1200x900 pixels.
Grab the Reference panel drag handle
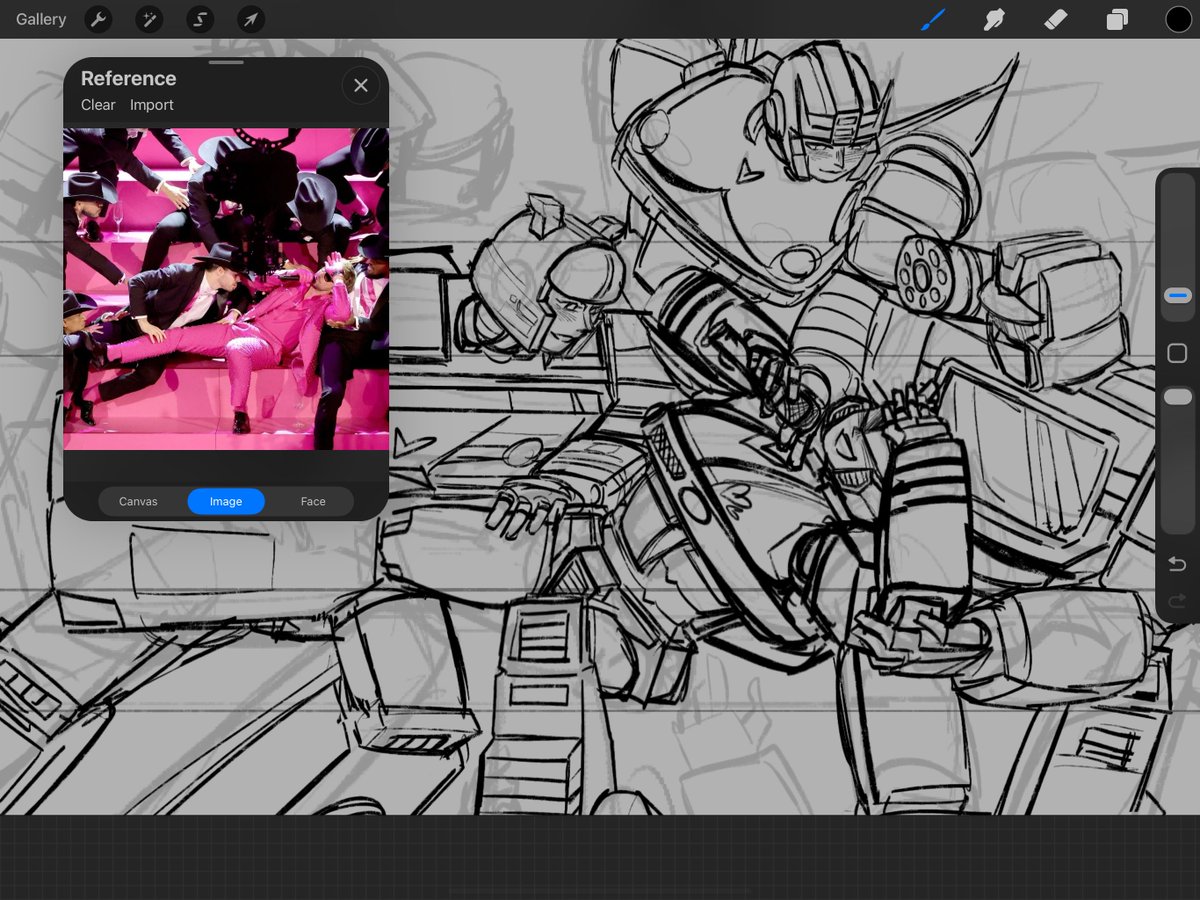coord(227,62)
